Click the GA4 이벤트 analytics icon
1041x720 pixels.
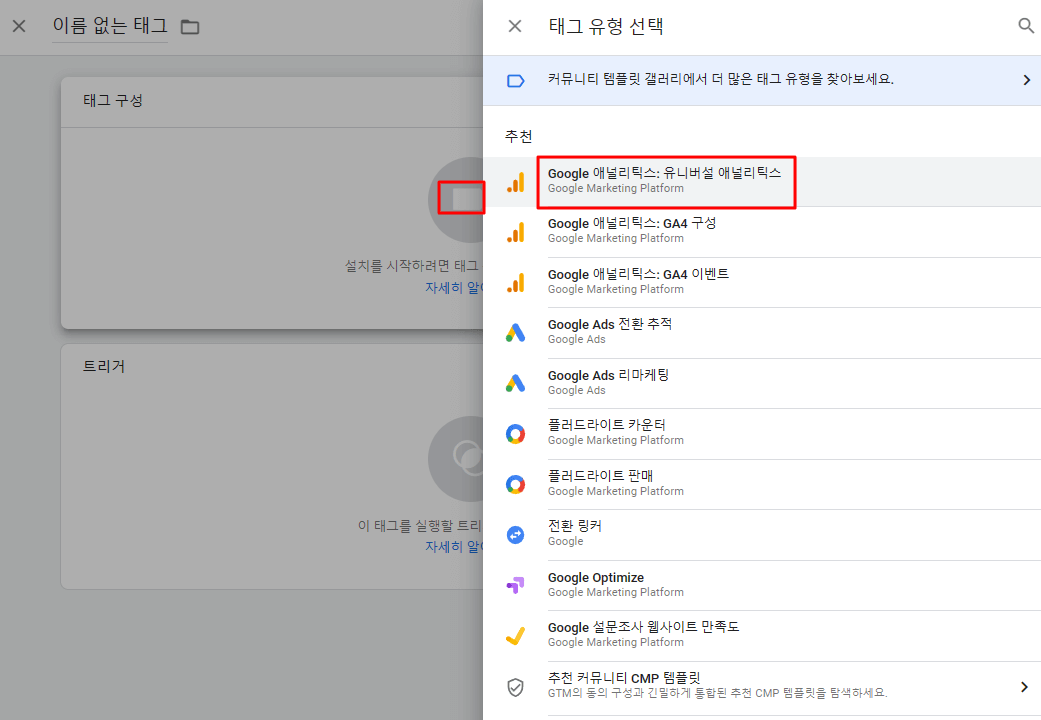coord(516,282)
